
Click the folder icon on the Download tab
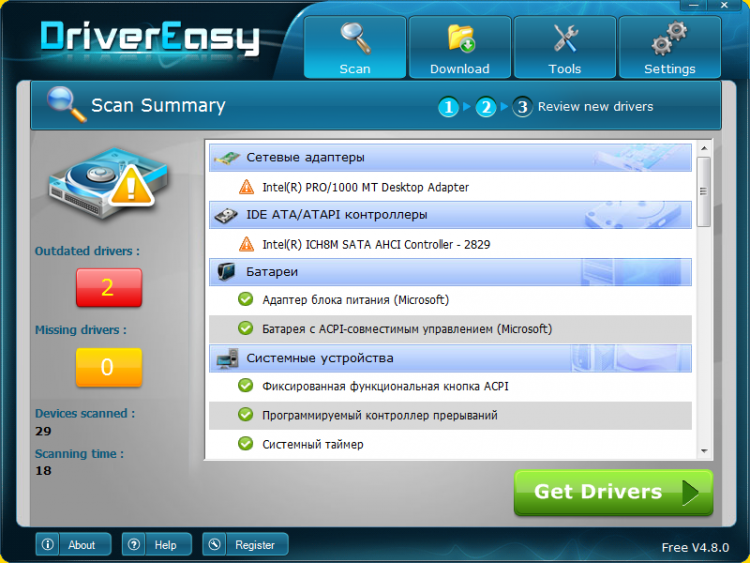[461, 38]
